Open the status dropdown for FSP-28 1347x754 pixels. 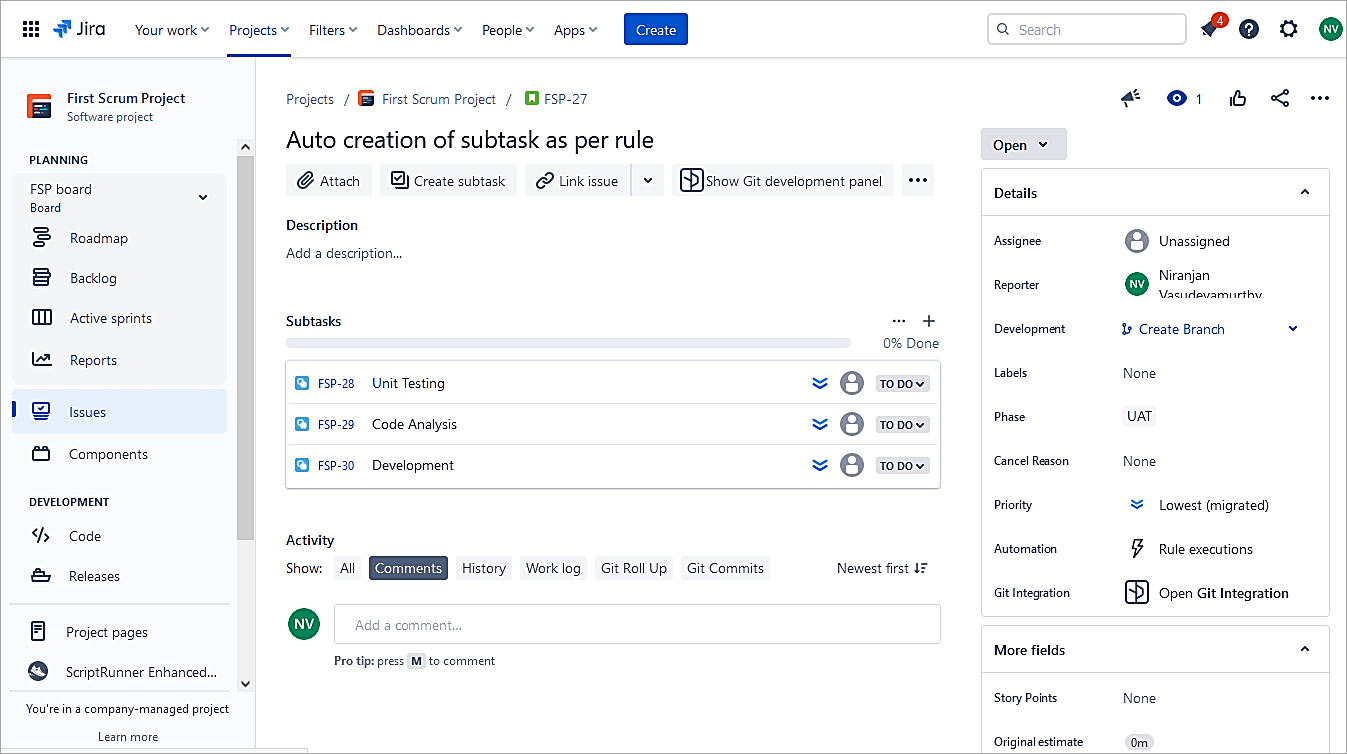(903, 384)
